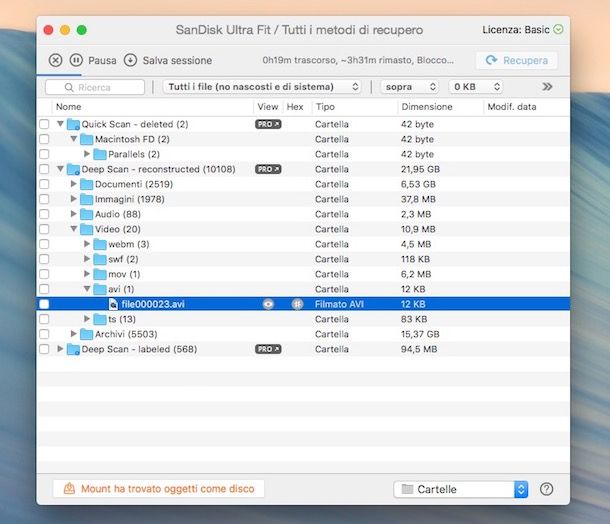610x524 pixels.
Task: Open the 0 KB size dropdown
Action: tap(476, 87)
